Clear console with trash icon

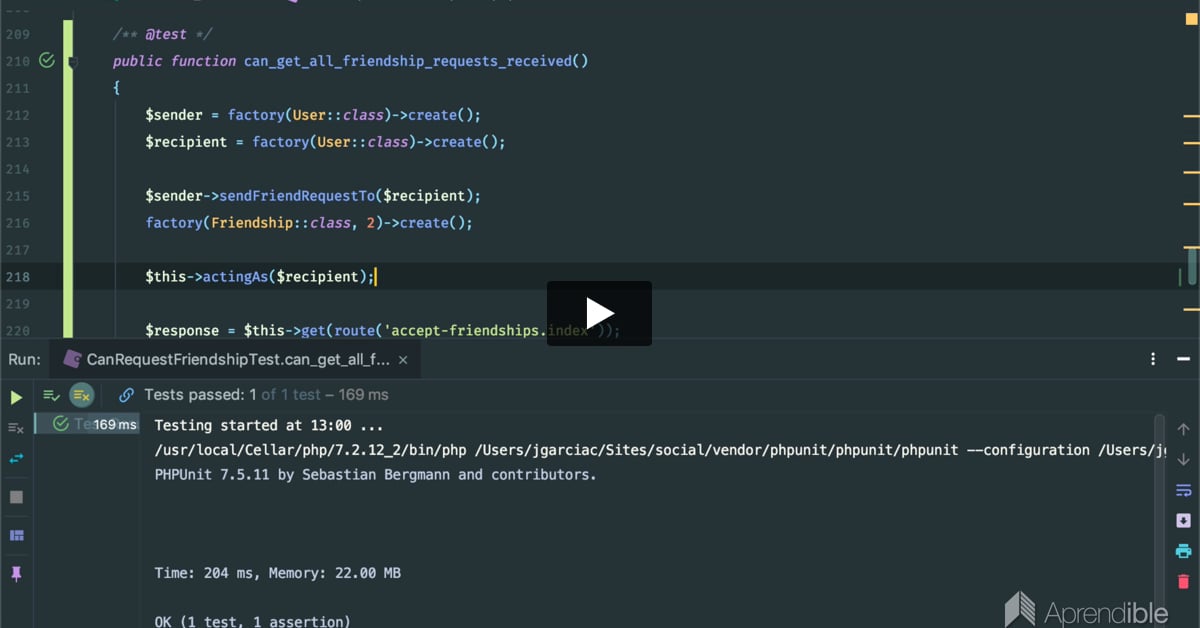tap(1183, 581)
